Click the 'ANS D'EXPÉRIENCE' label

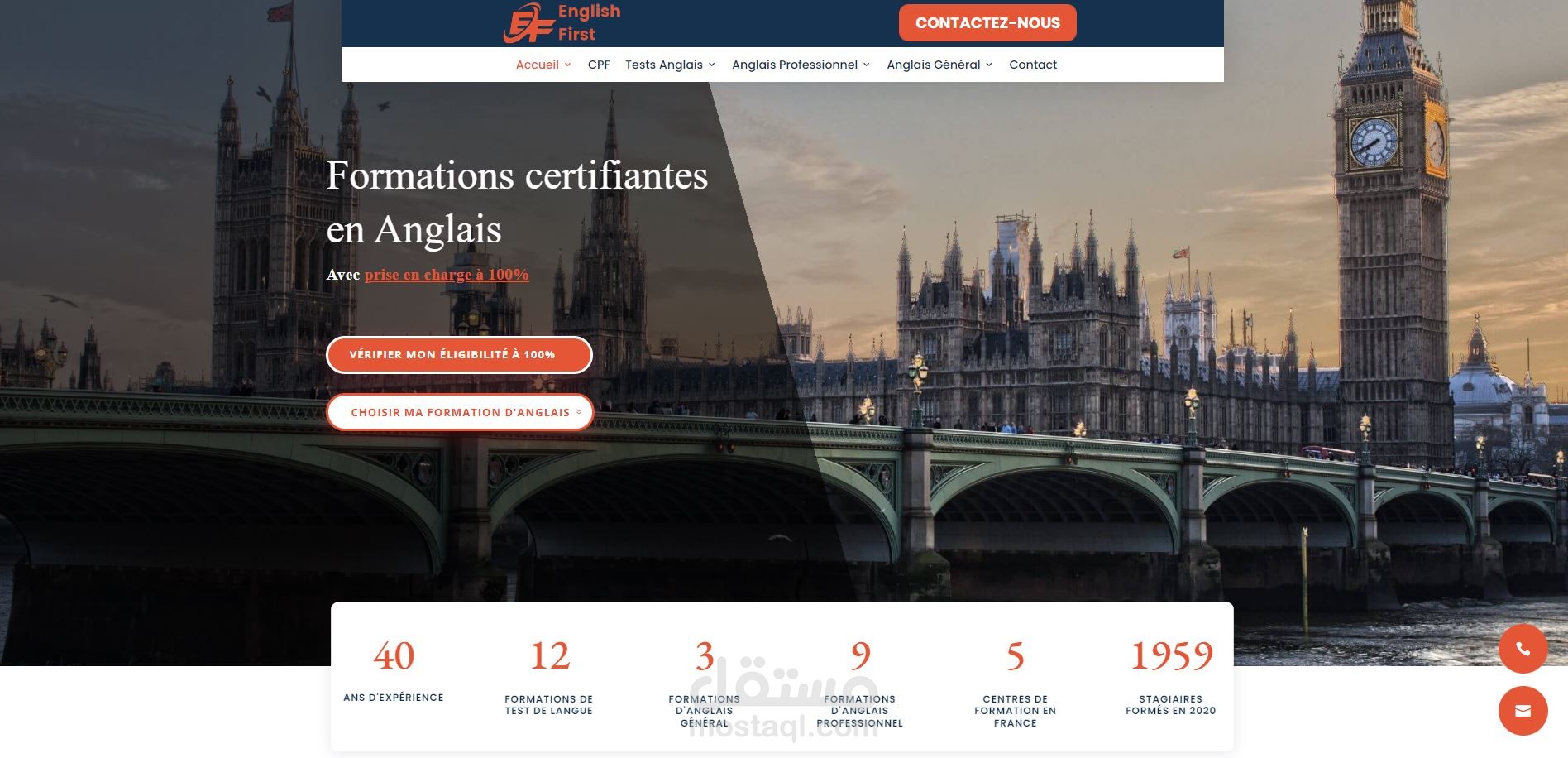tap(394, 698)
